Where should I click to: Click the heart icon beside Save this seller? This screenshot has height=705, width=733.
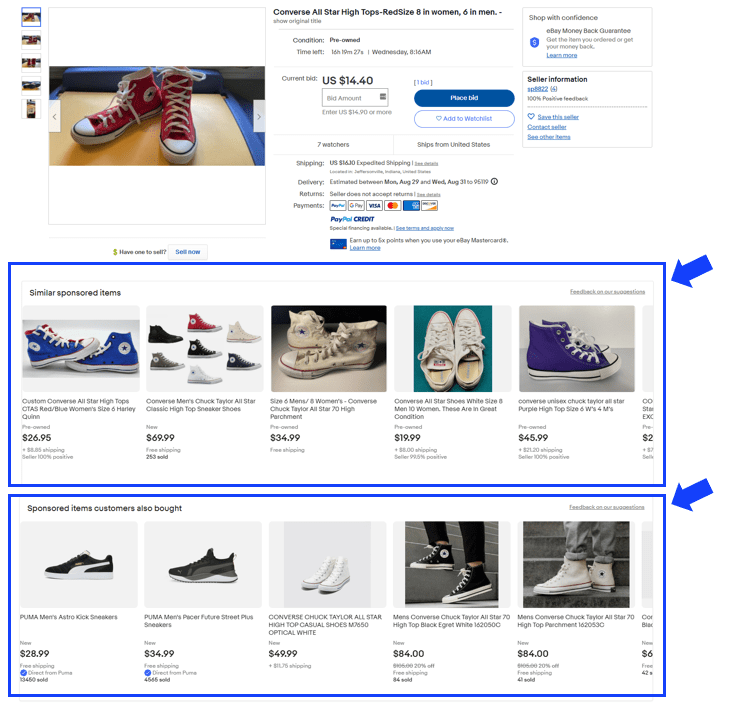point(531,116)
